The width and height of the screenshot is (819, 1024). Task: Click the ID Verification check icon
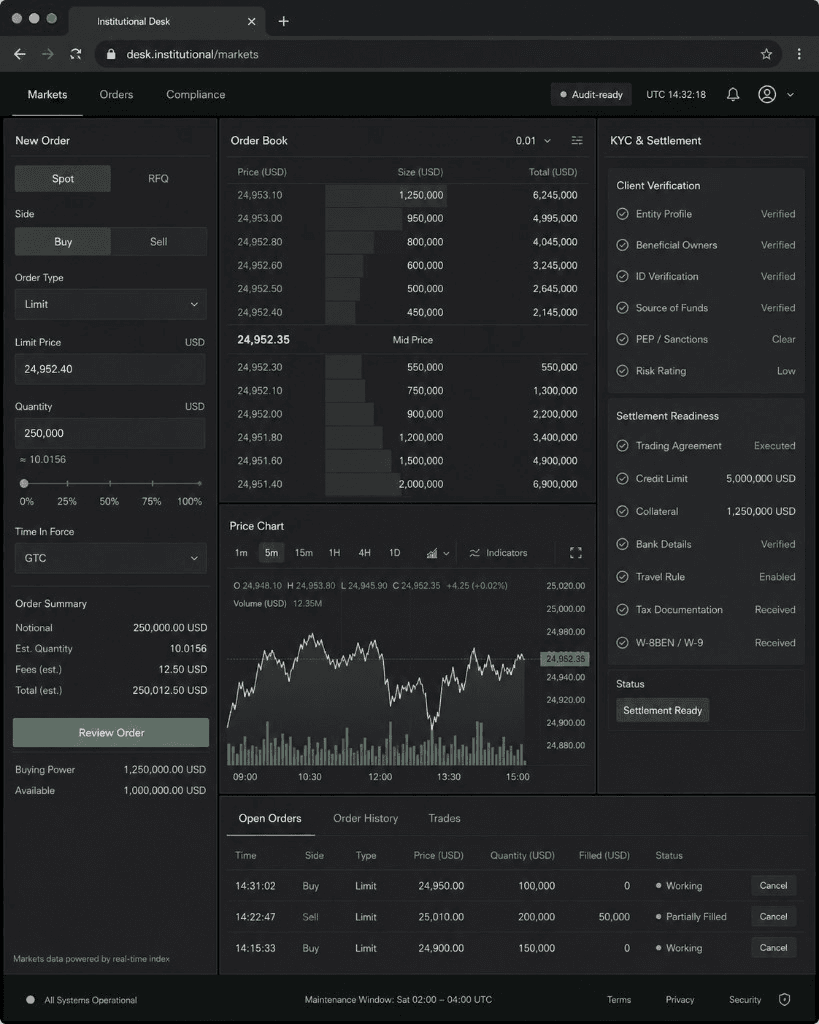(622, 276)
